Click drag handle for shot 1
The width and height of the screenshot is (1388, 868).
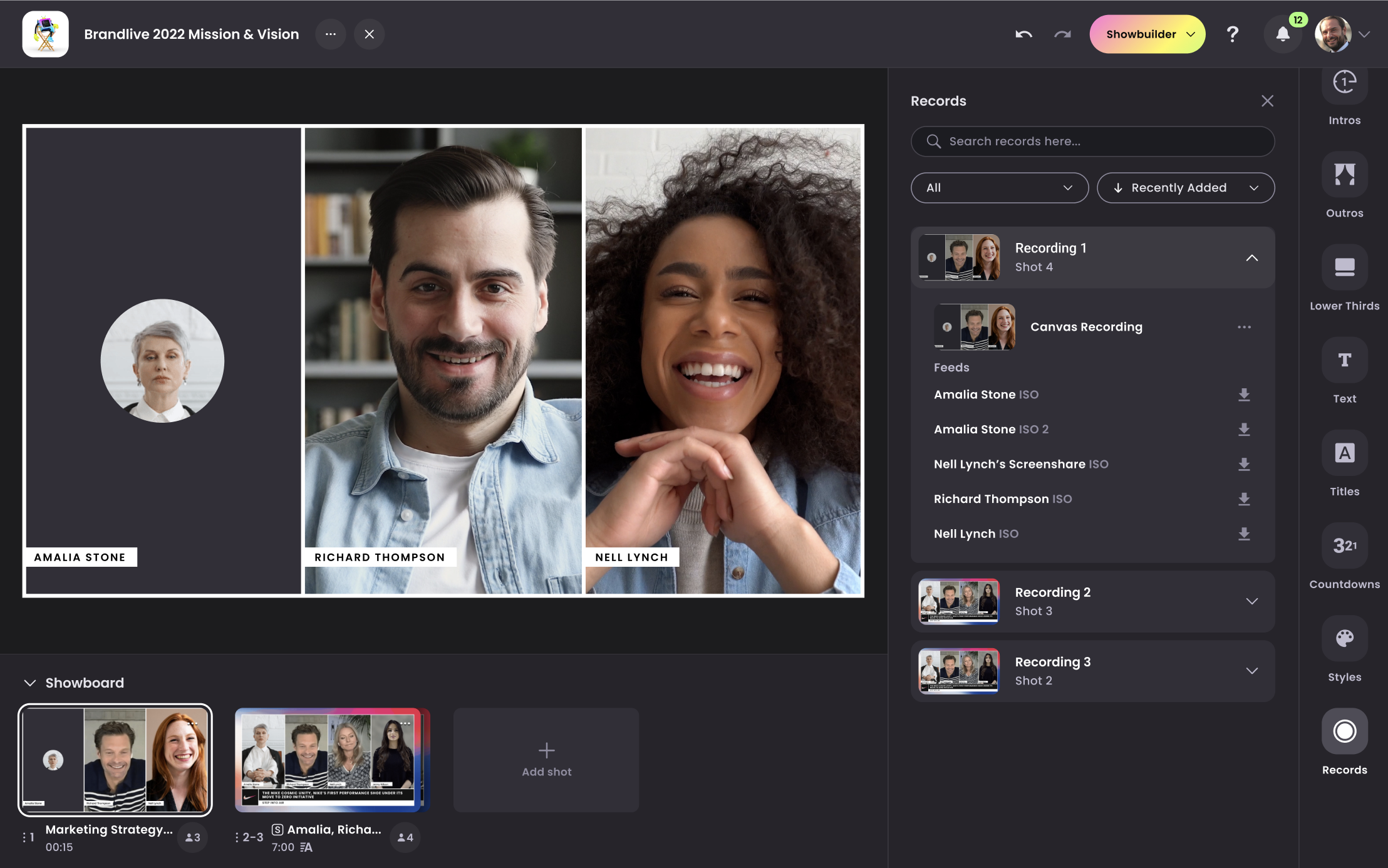click(24, 837)
